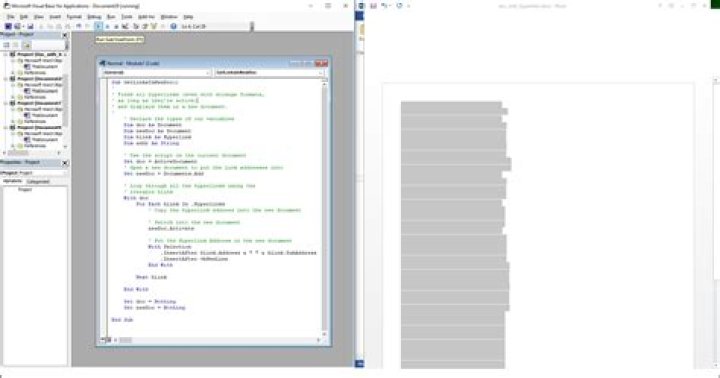Click Toggle Folders icon in Project Explorer
The width and height of the screenshot is (720, 378).
pos(27,45)
